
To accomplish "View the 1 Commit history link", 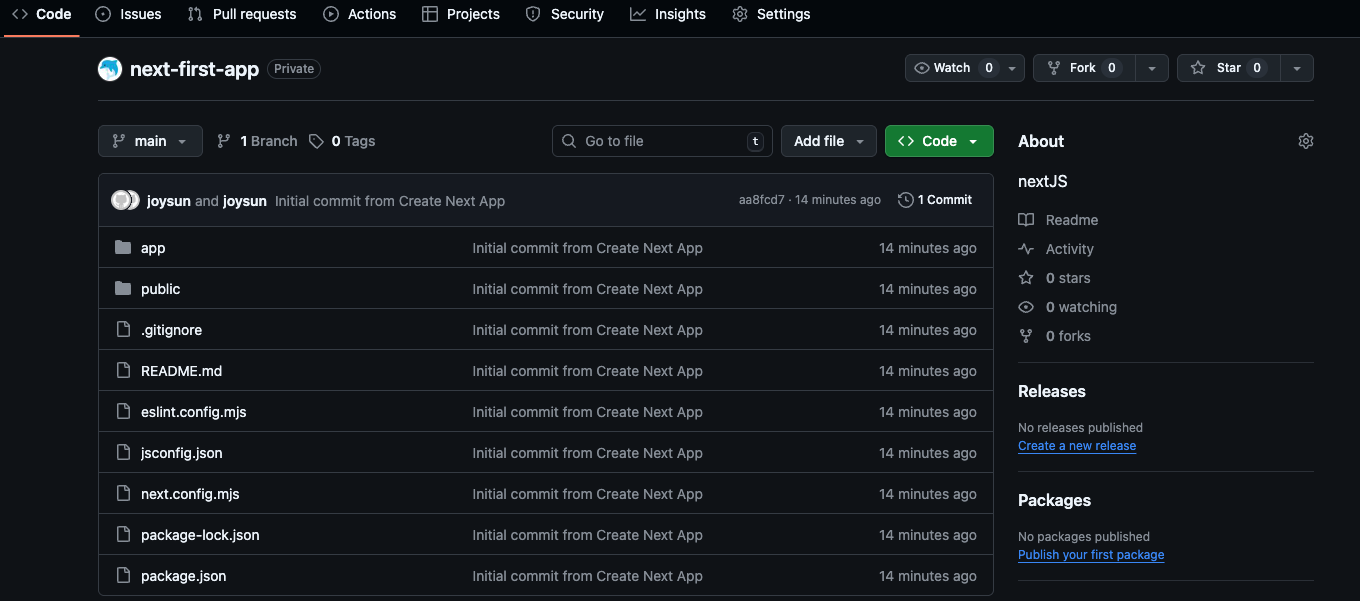I will click(x=935, y=200).
